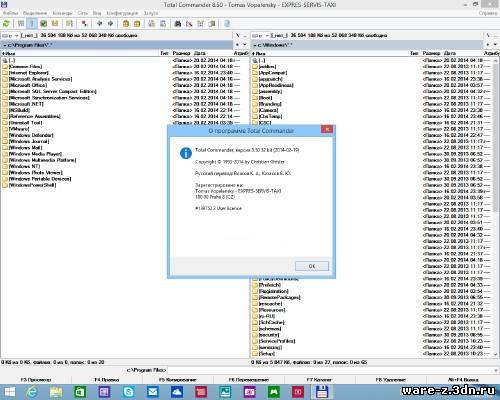Sort left panel by Имя column header
The width and height of the screenshot is (500, 400).
point(80,53)
